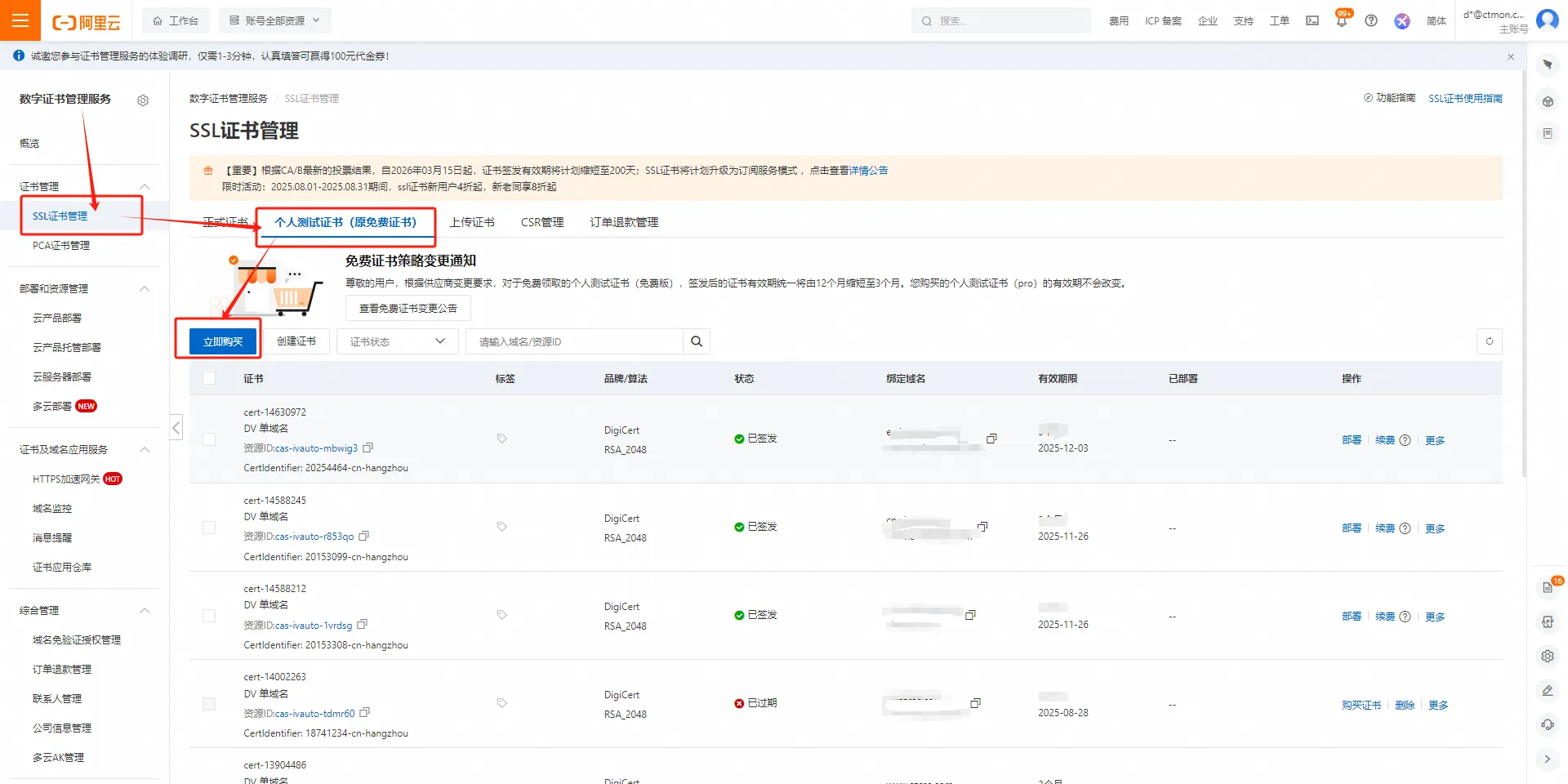
Task: Click the domain/resource ID search field
Action: 573,341
